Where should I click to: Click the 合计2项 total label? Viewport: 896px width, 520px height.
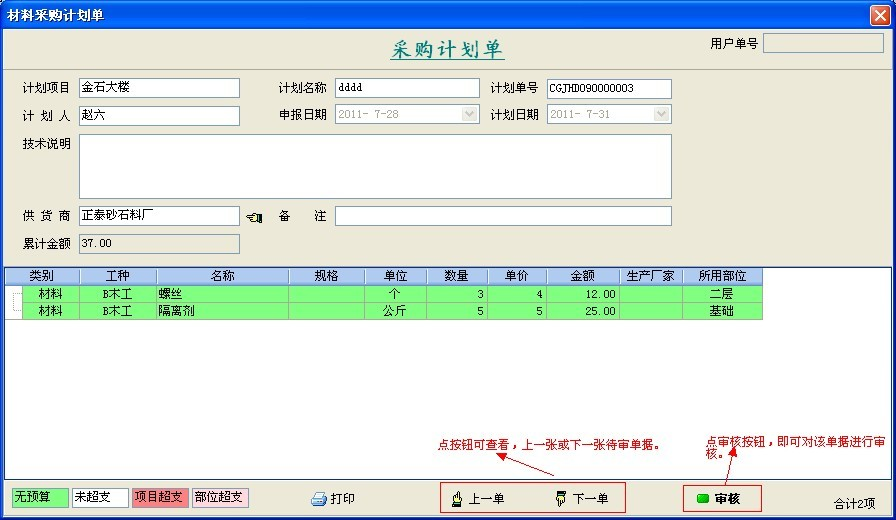(x=854, y=503)
